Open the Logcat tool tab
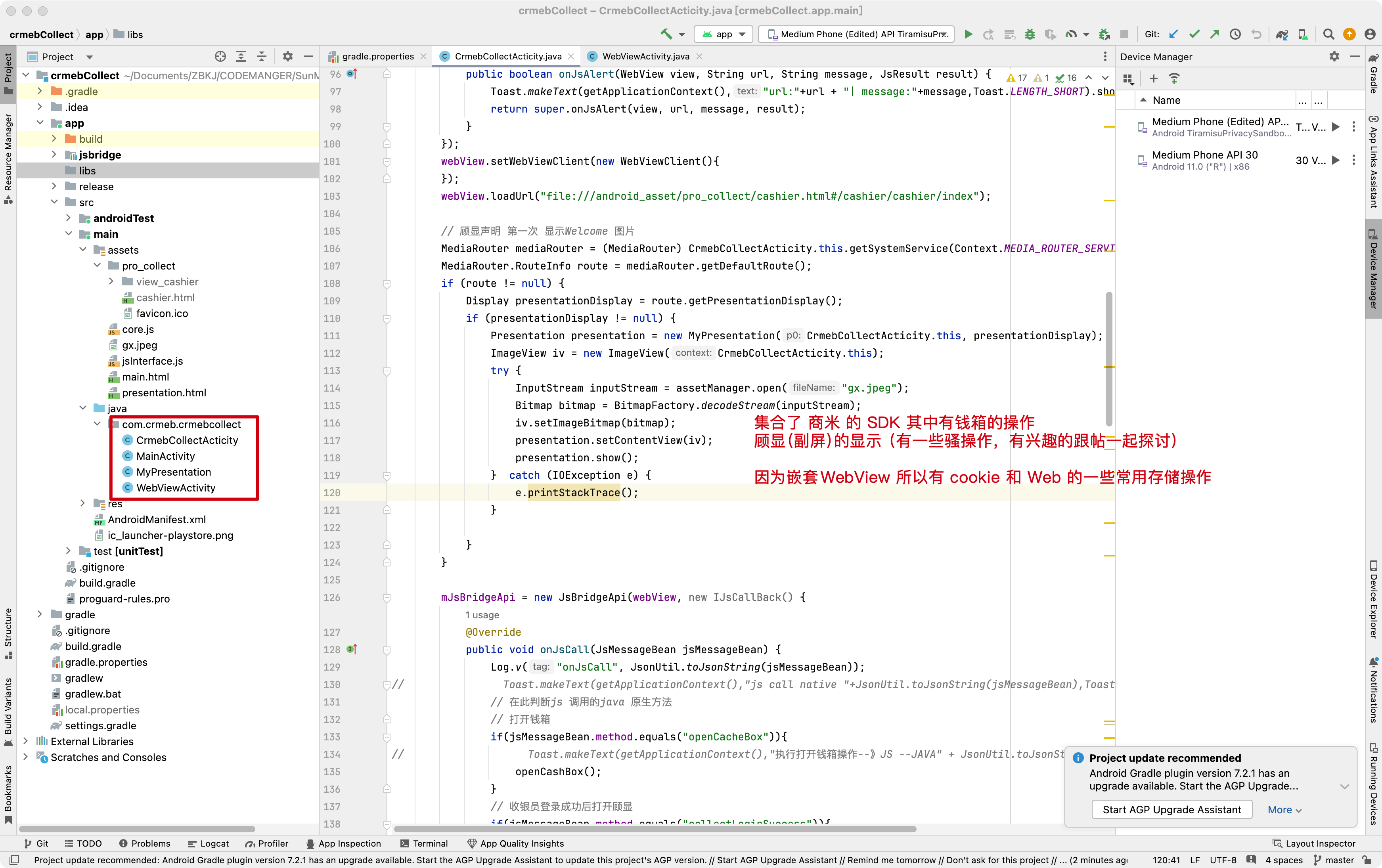The image size is (1382, 868). (209, 843)
